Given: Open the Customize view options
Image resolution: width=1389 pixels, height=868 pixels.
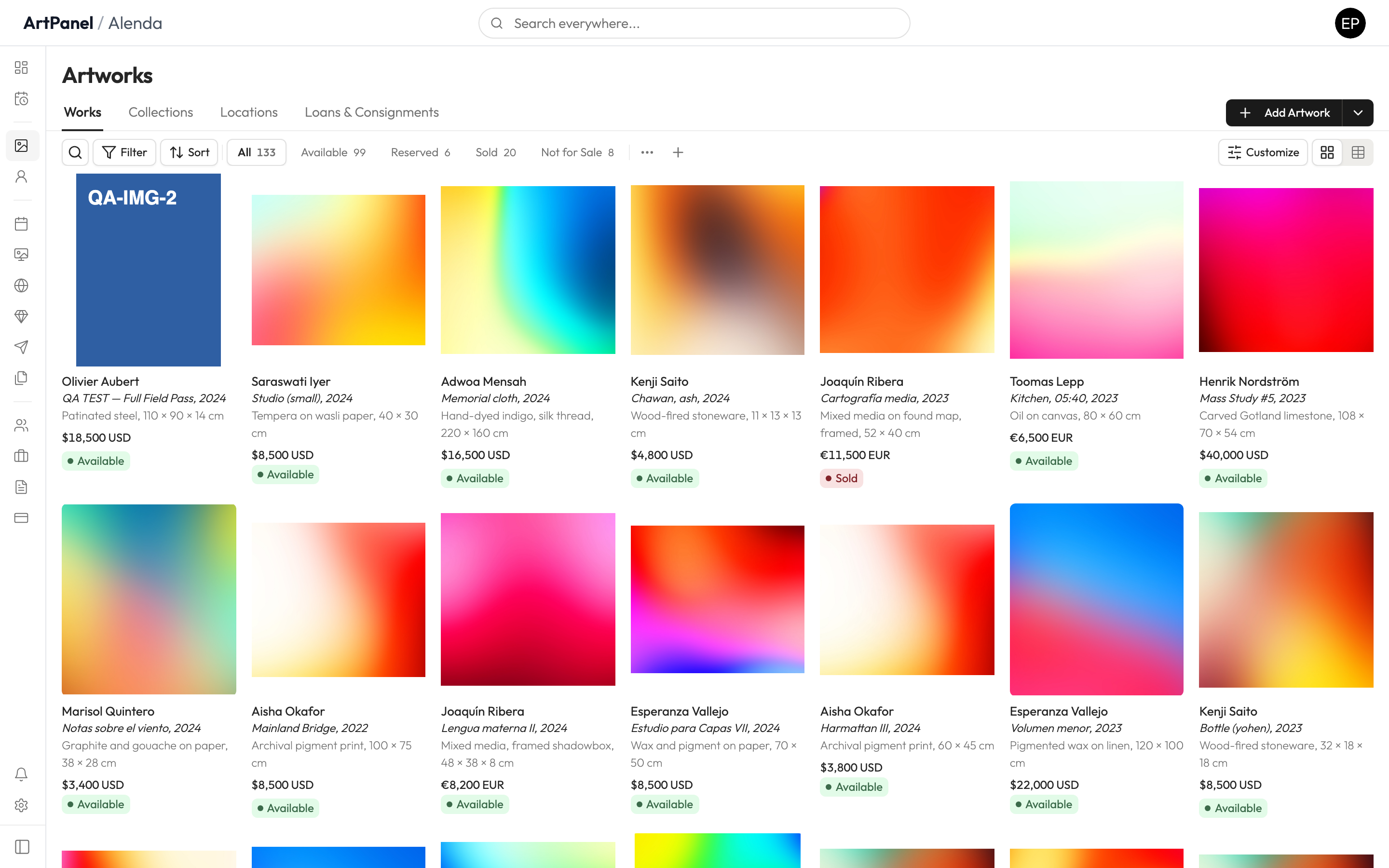Looking at the screenshot, I should coord(1263,152).
